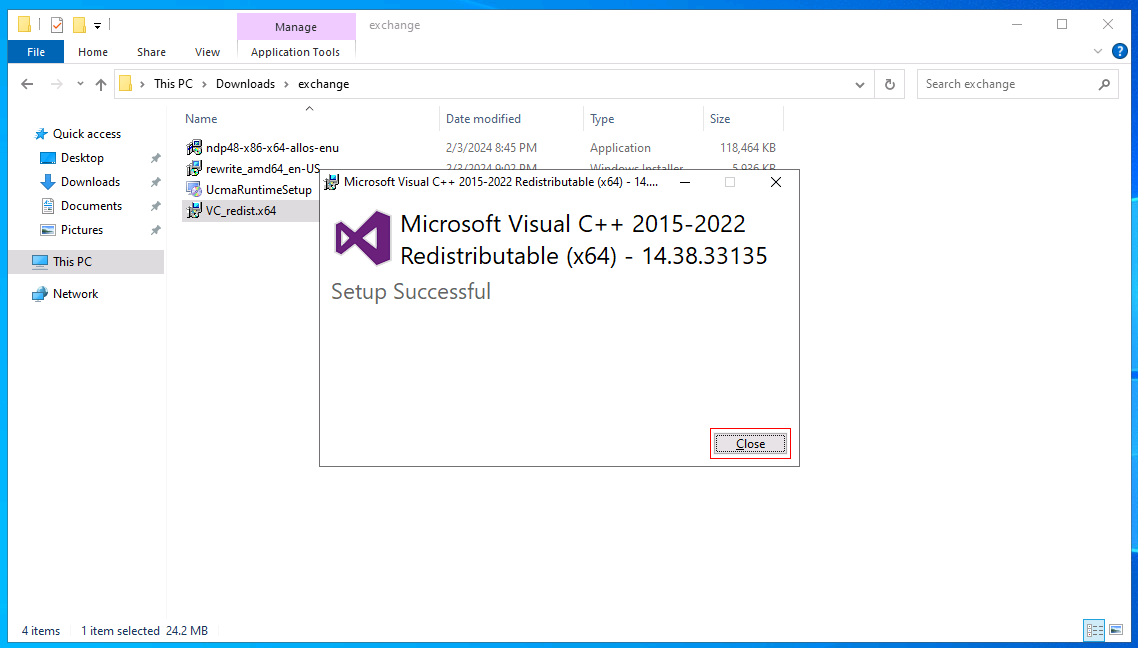Click New folder quick access icon

click(x=79, y=25)
